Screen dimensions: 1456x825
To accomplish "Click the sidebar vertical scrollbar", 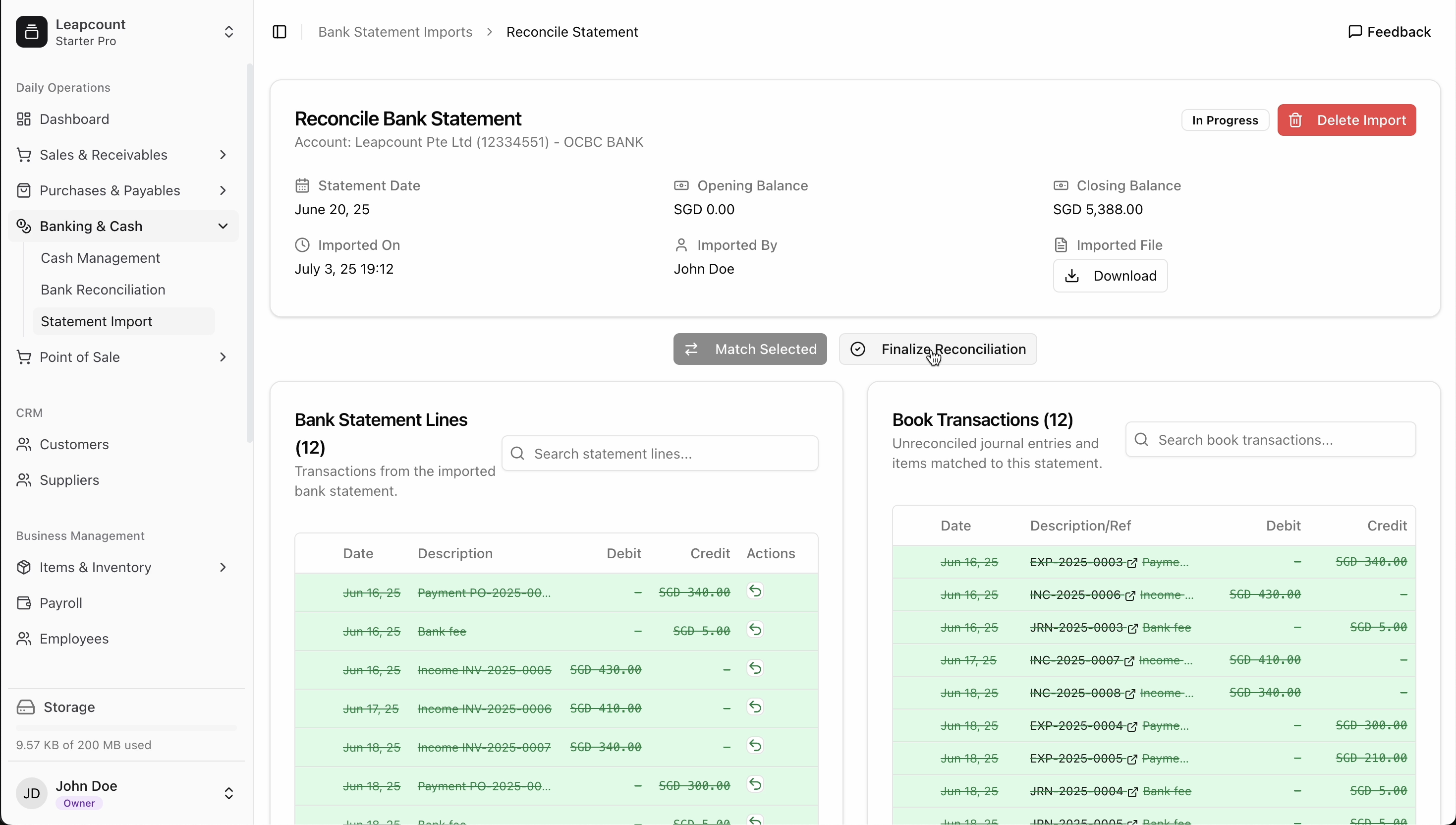I will [249, 253].
